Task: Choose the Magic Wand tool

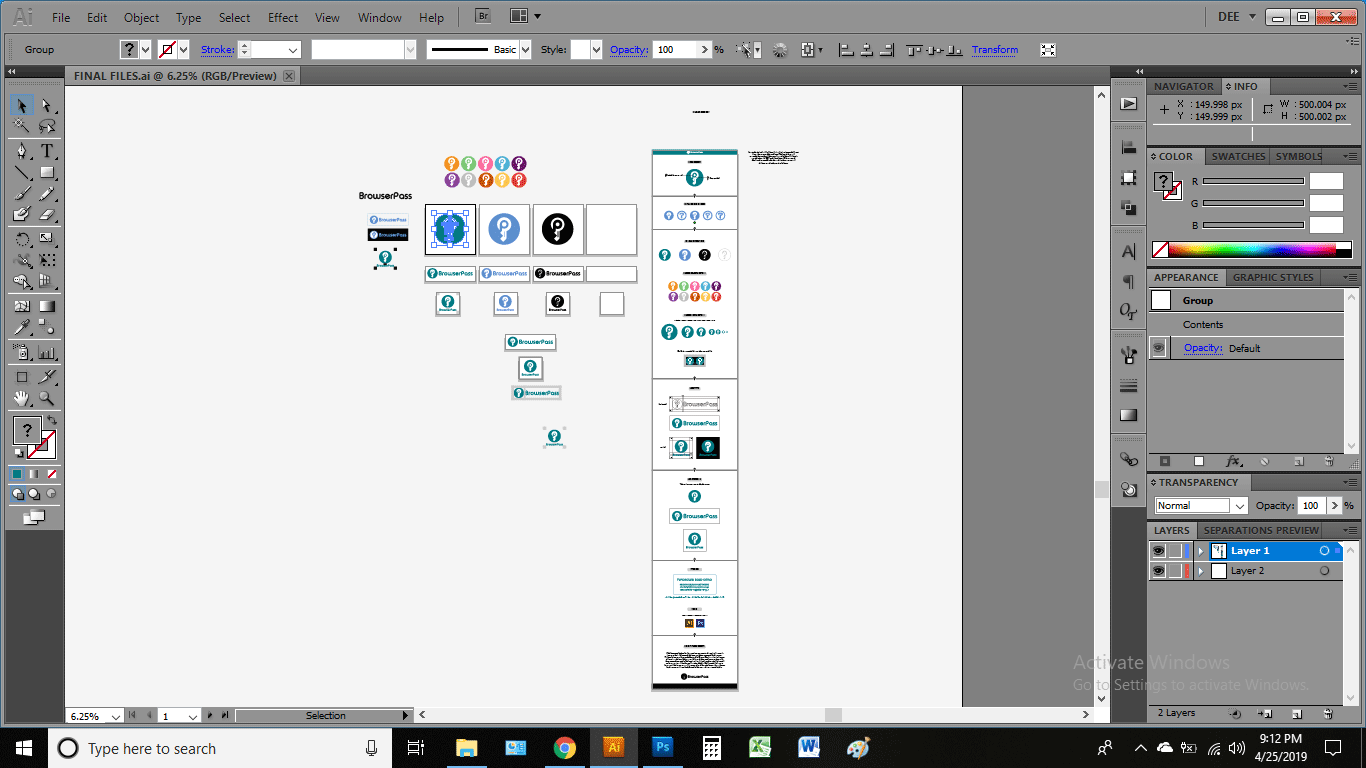Action: 21,127
